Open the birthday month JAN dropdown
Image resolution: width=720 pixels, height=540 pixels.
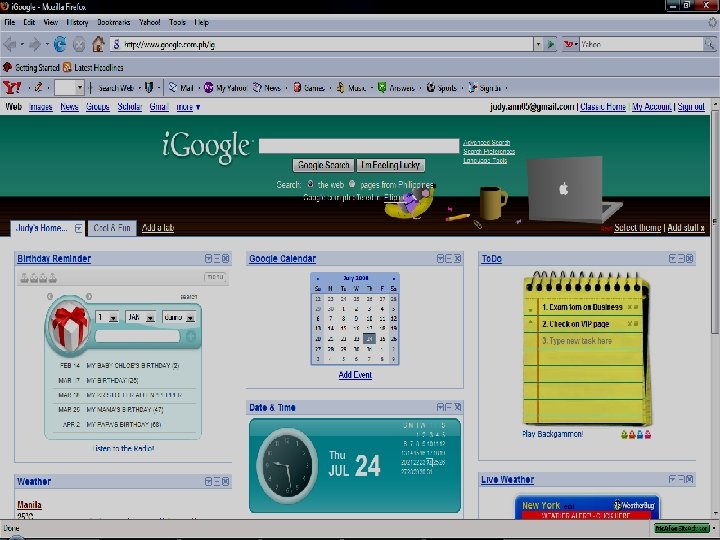150,318
